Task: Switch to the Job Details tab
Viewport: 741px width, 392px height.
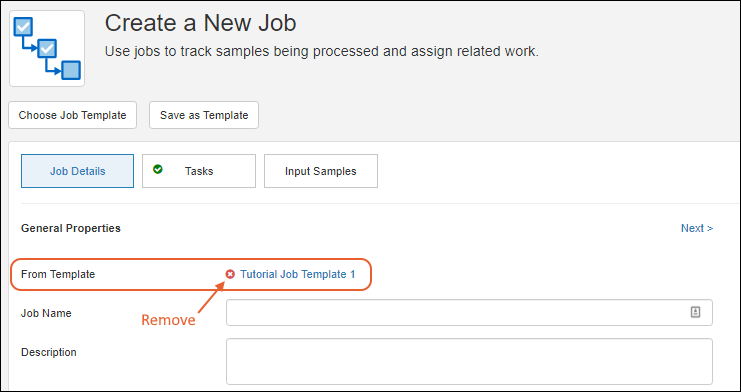Action: pyautogui.click(x=78, y=171)
